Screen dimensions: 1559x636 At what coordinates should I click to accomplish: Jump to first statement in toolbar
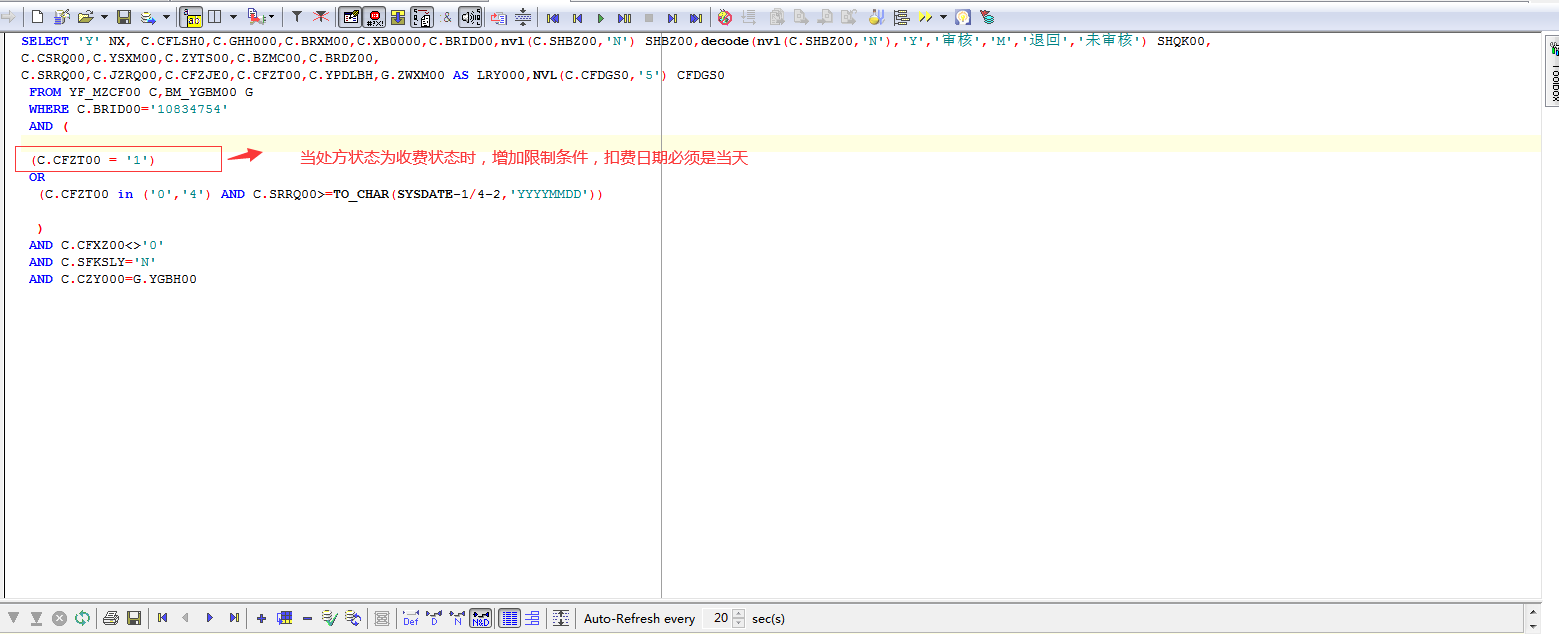[553, 17]
